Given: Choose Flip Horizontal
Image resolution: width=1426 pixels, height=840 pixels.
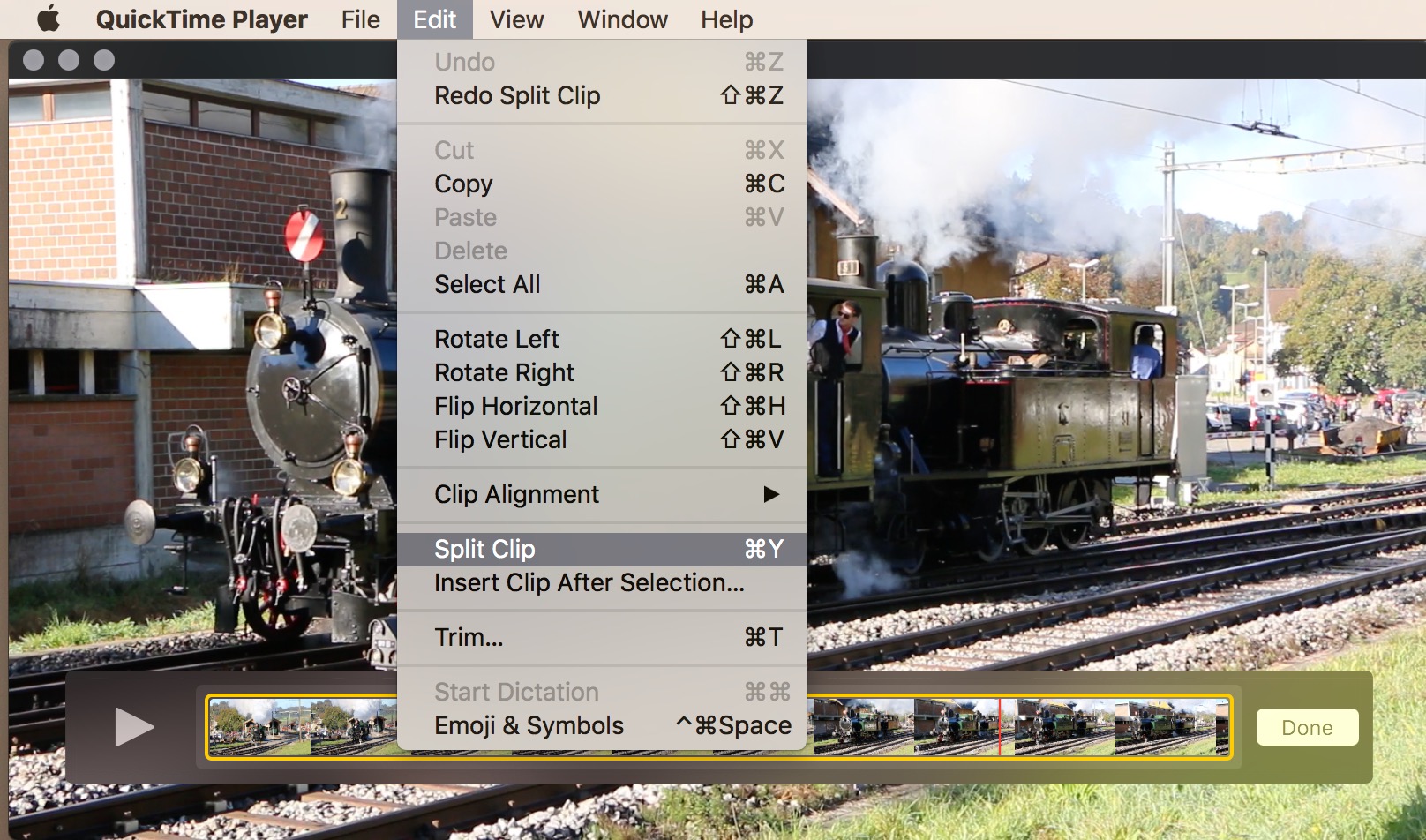Looking at the screenshot, I should [x=602, y=406].
